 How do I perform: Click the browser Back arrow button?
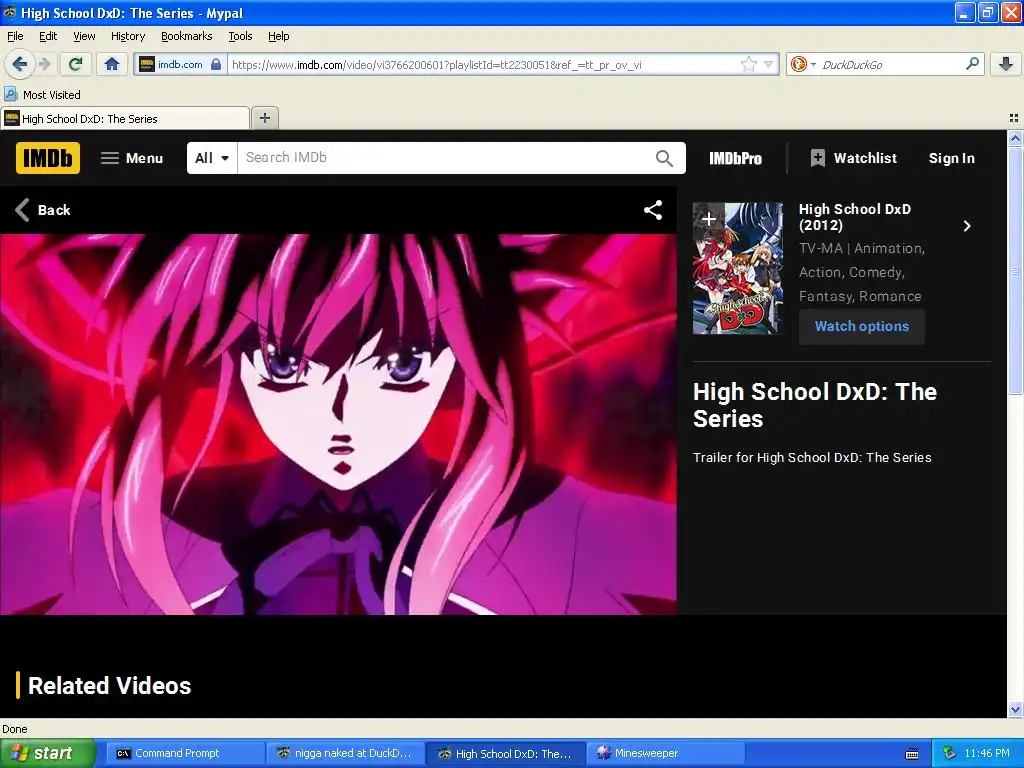[19, 64]
